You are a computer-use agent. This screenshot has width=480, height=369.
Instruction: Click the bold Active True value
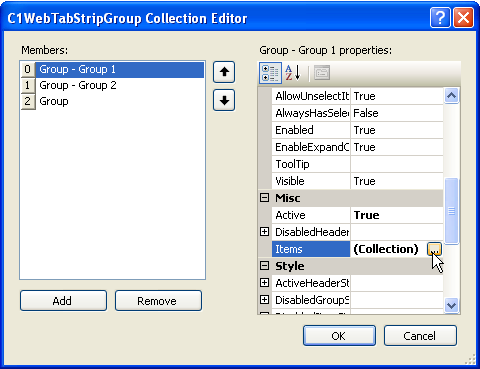coord(397,215)
